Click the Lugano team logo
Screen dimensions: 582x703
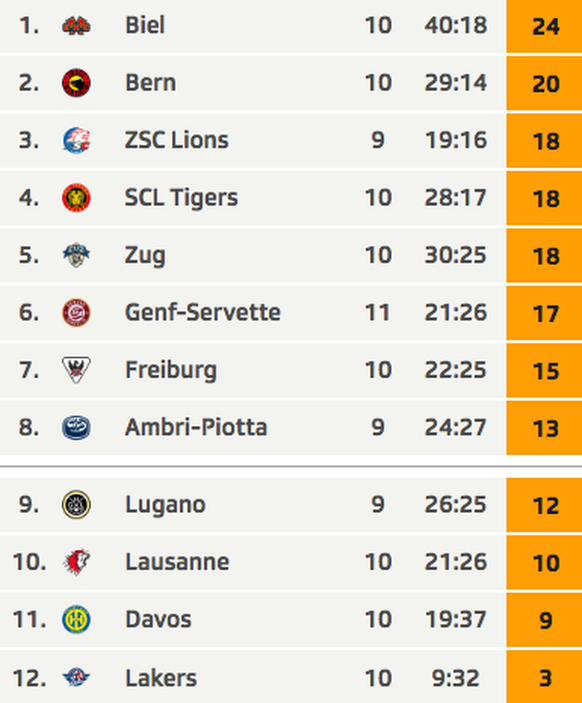[76, 505]
